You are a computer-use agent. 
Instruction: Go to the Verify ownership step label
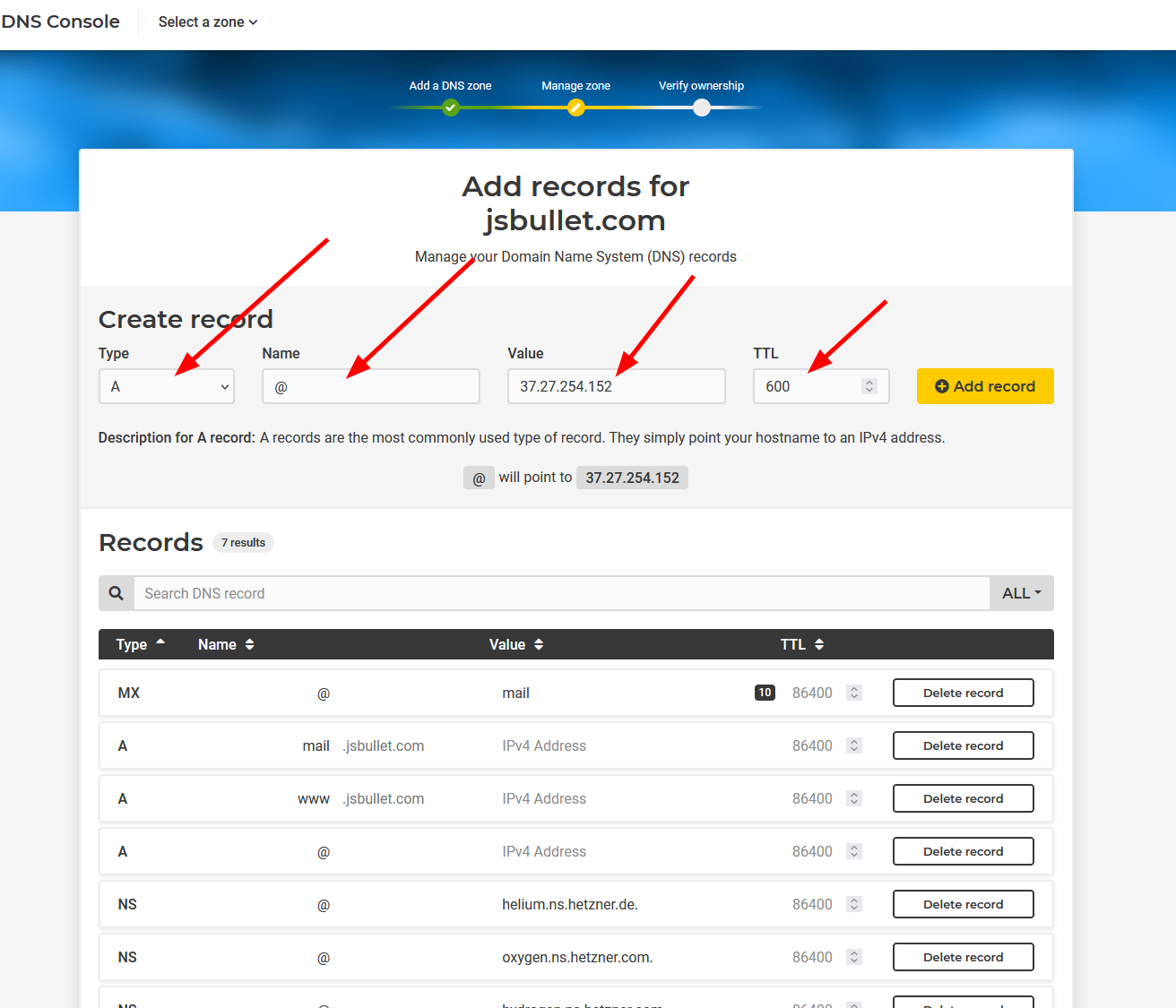701,86
